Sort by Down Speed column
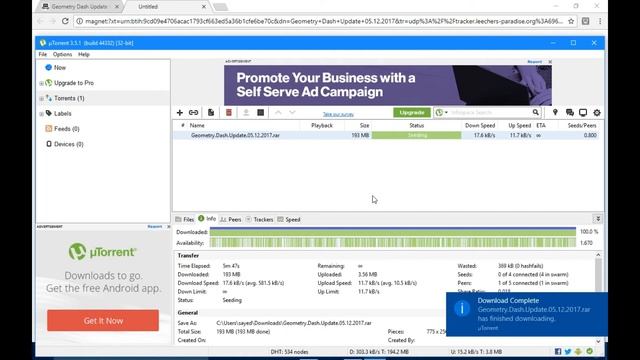This screenshot has height=360, width=640. click(480, 125)
